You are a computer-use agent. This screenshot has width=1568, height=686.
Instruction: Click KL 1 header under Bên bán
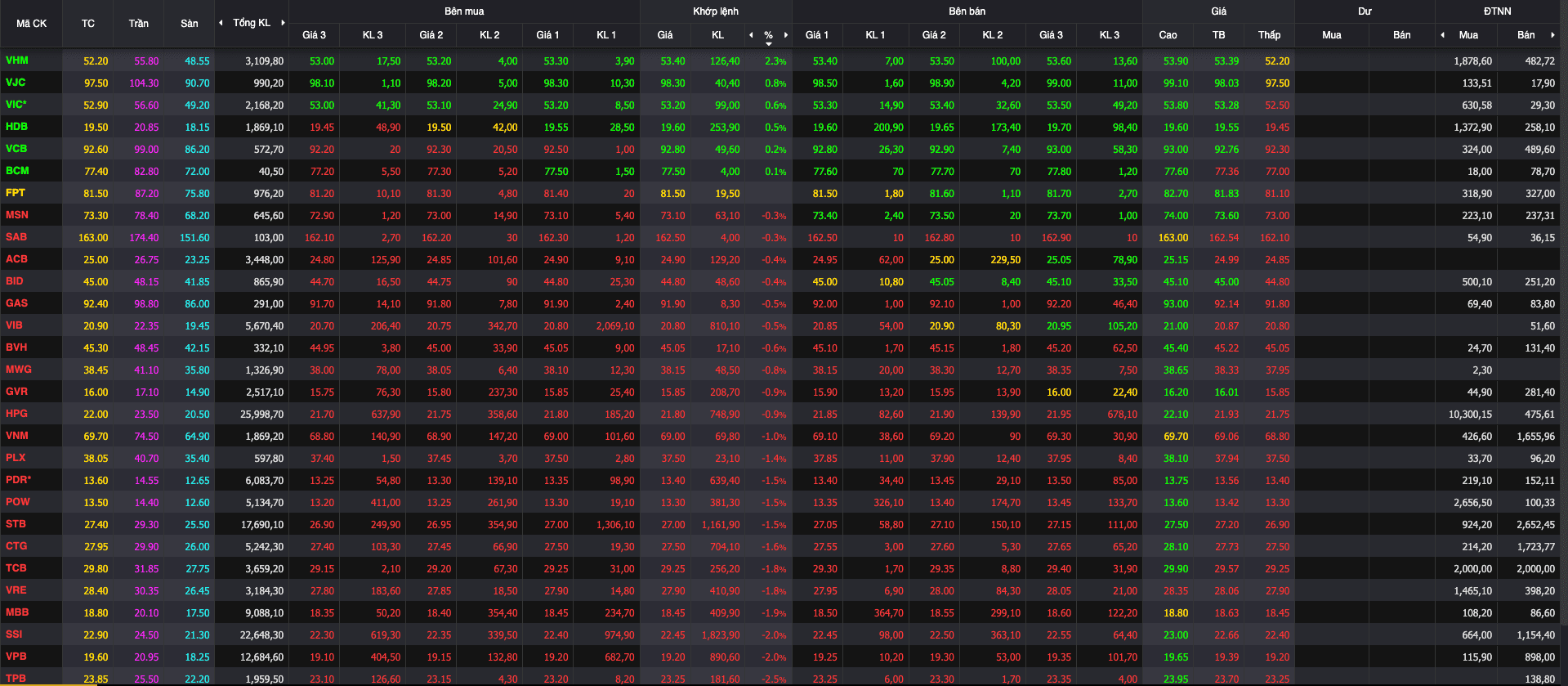[876, 35]
